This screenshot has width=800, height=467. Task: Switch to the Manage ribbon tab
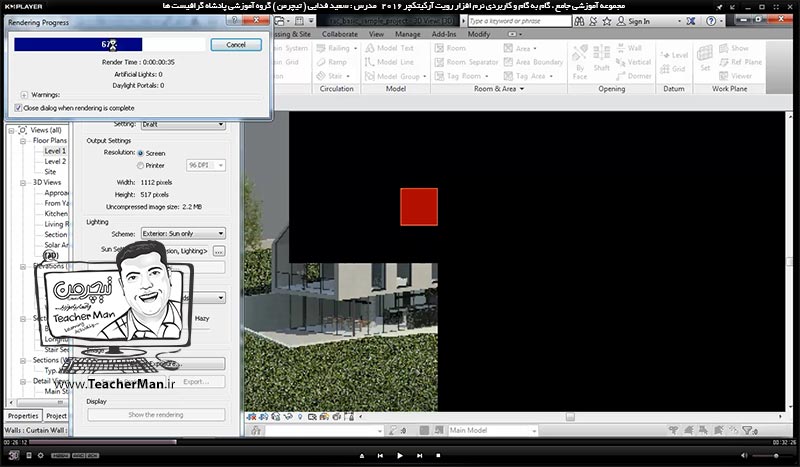coord(408,34)
